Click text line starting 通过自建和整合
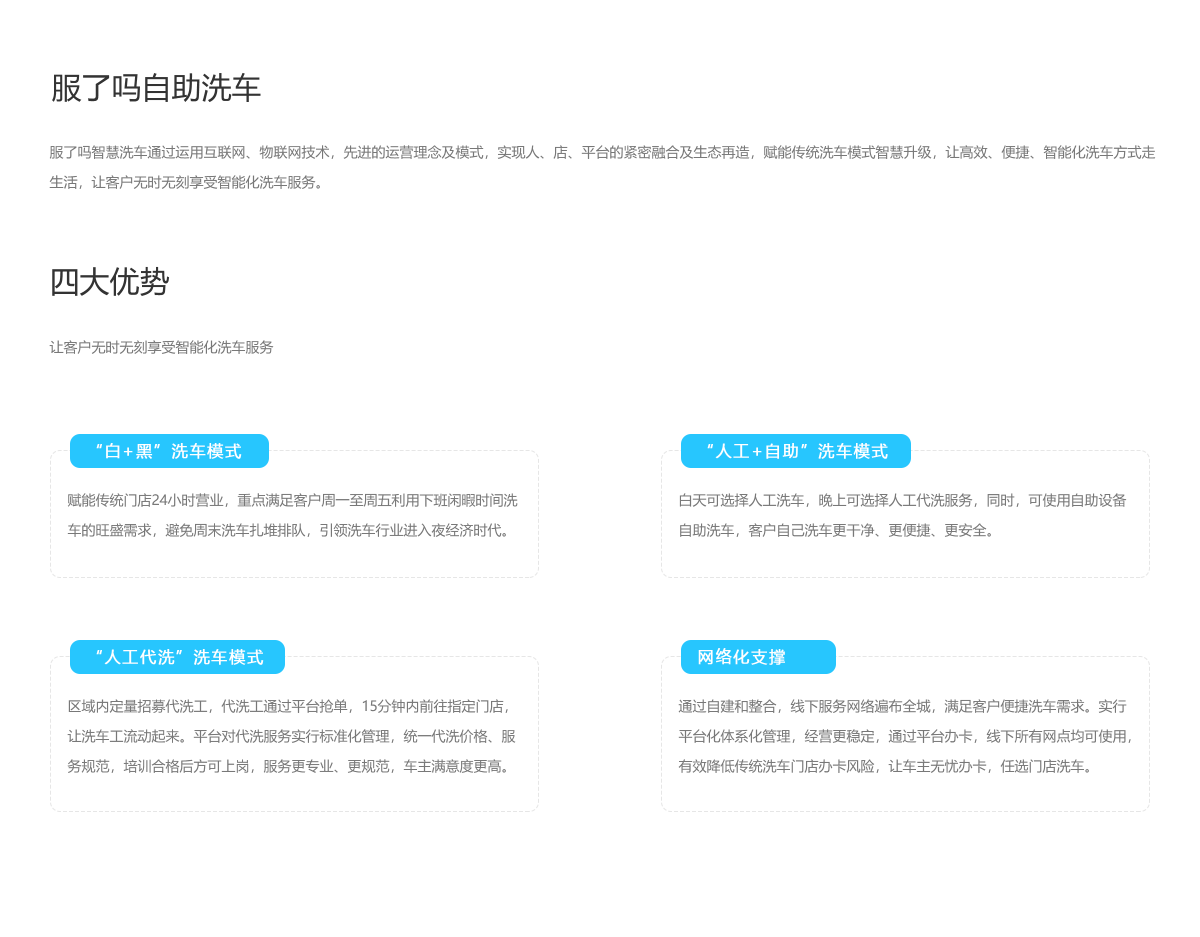The height and width of the screenshot is (937, 1200). pyautogui.click(x=902, y=706)
